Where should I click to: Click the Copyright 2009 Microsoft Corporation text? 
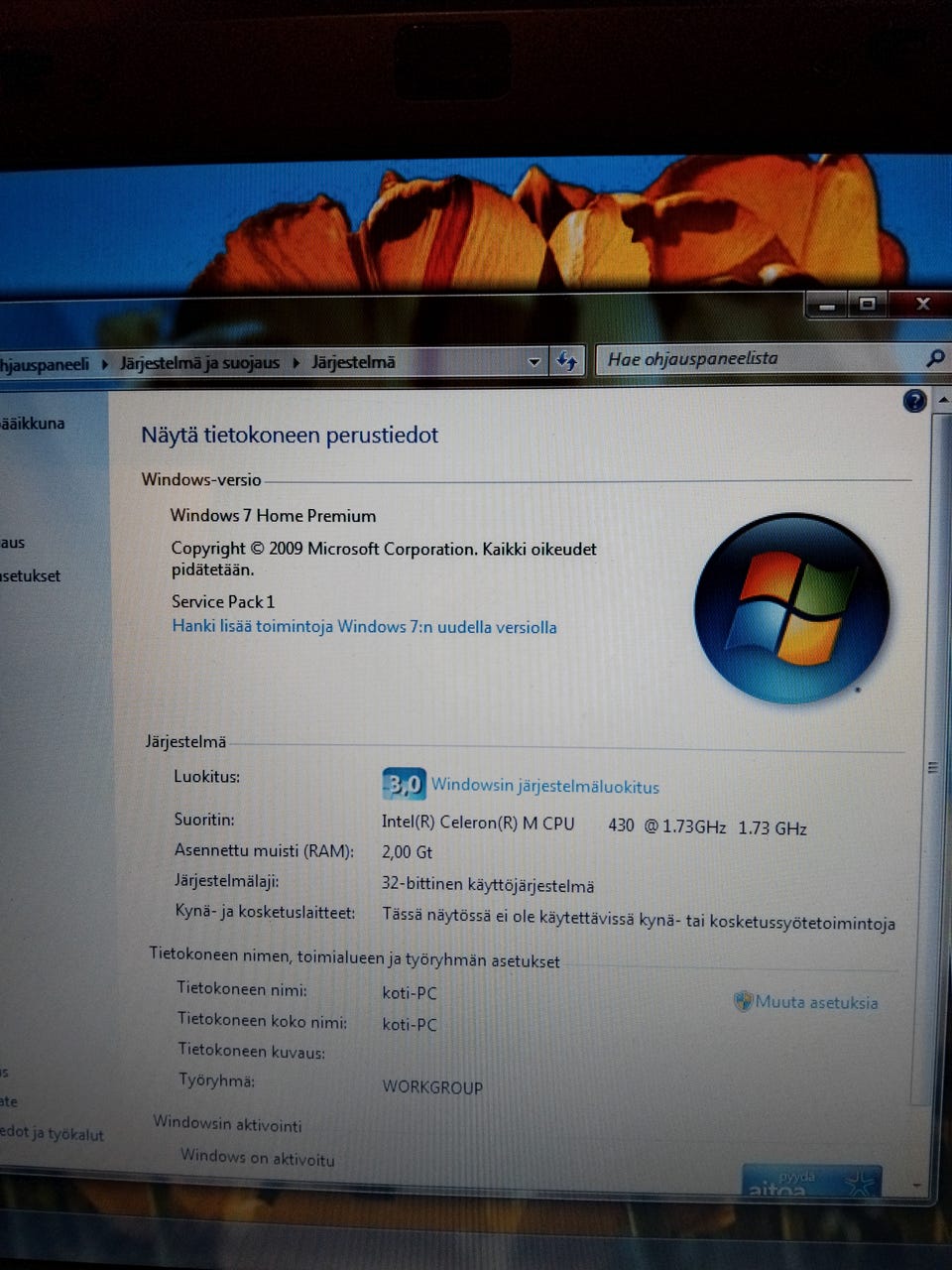point(384,558)
